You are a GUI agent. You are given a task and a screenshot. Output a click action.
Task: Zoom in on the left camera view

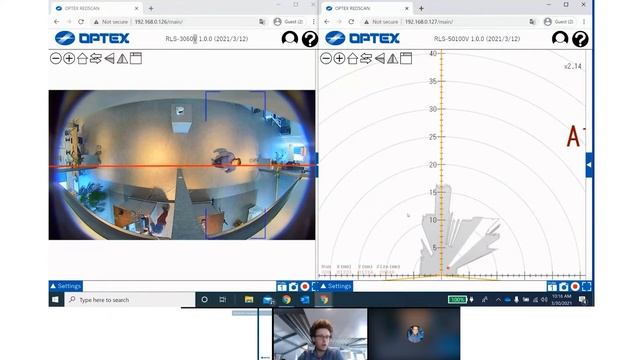point(69,58)
